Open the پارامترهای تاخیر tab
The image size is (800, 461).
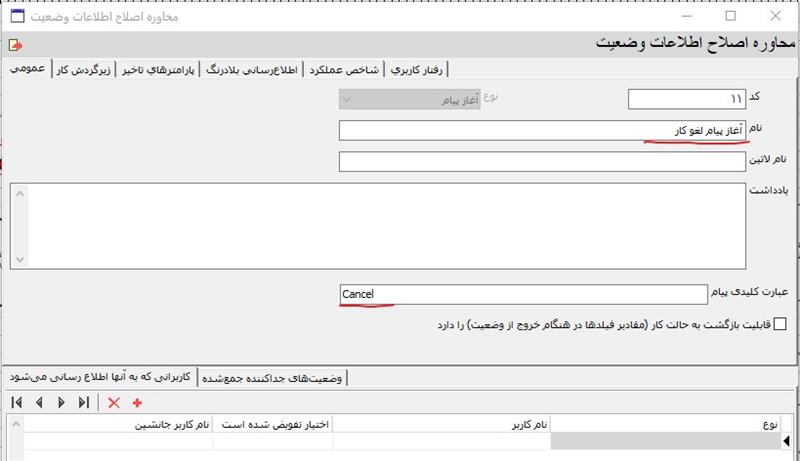coord(160,70)
